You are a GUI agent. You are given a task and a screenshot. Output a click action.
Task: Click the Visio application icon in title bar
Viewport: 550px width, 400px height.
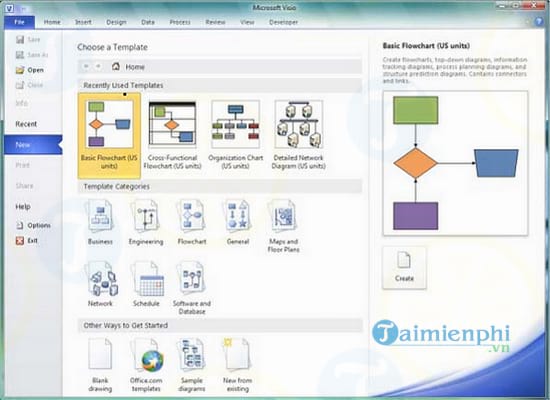(x=9, y=8)
